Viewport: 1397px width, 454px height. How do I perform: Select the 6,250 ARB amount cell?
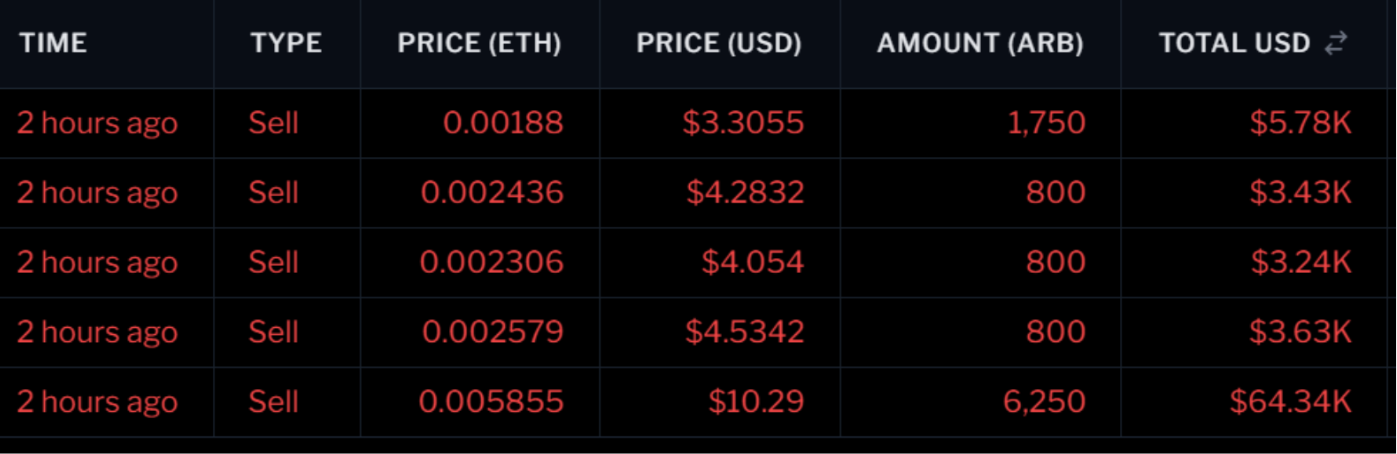(x=1044, y=402)
